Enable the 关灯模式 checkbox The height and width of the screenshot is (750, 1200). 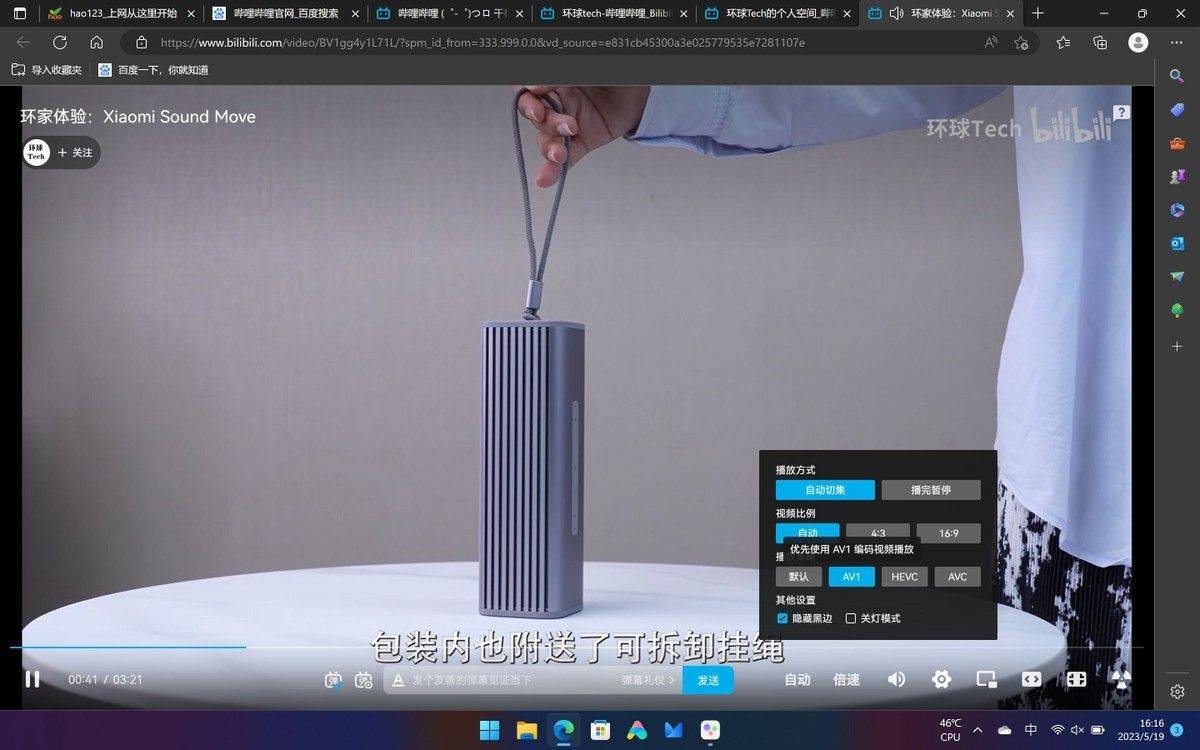point(851,619)
